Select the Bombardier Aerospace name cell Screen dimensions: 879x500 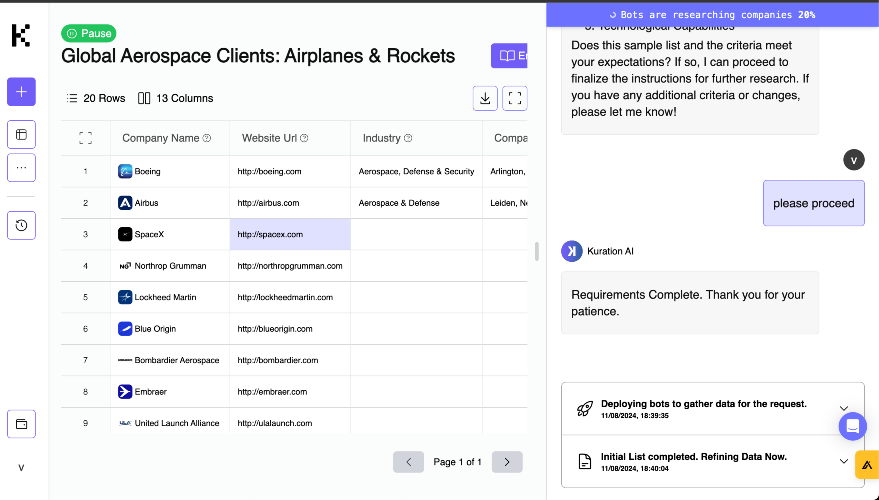[x=170, y=360]
